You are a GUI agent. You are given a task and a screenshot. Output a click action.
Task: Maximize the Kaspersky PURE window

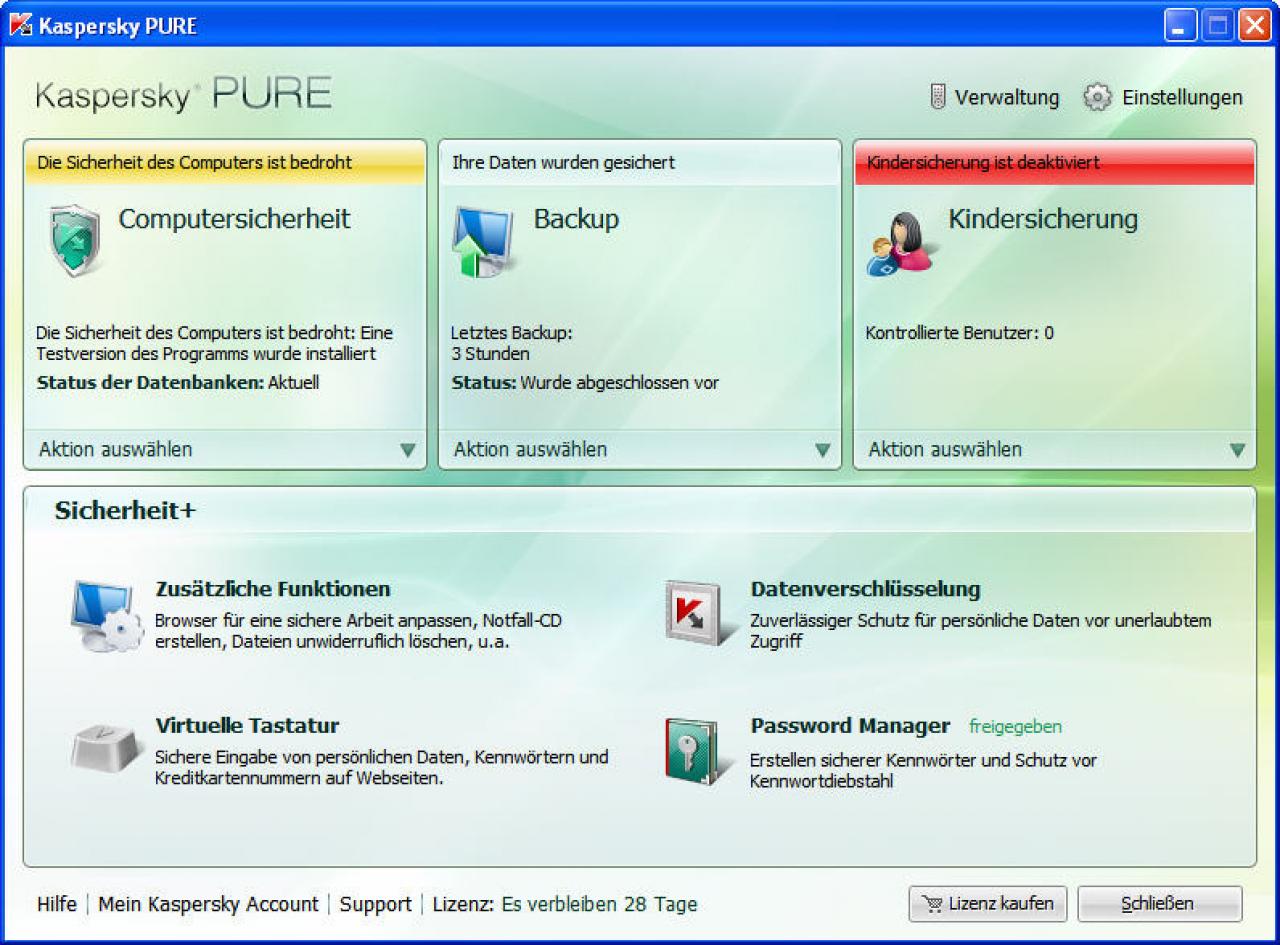coord(1217,25)
